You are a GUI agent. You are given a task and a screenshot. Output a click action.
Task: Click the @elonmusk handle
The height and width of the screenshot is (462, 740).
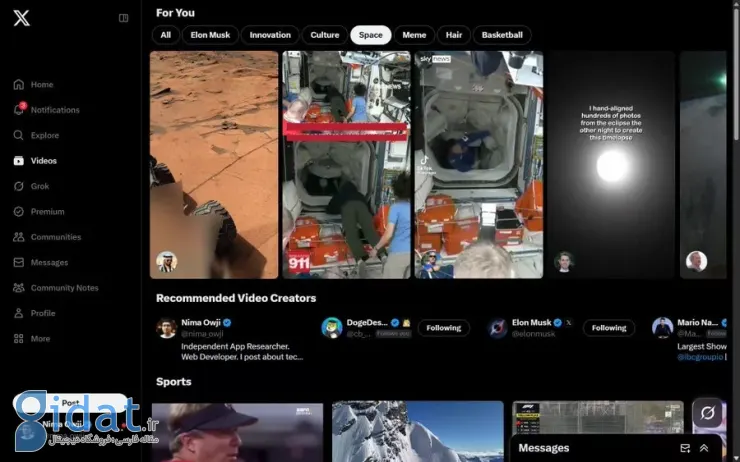tap(533, 334)
